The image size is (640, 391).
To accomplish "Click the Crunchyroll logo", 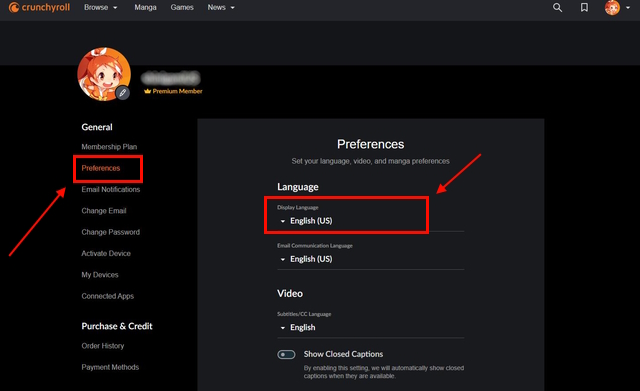I will pyautogui.click(x=39, y=7).
